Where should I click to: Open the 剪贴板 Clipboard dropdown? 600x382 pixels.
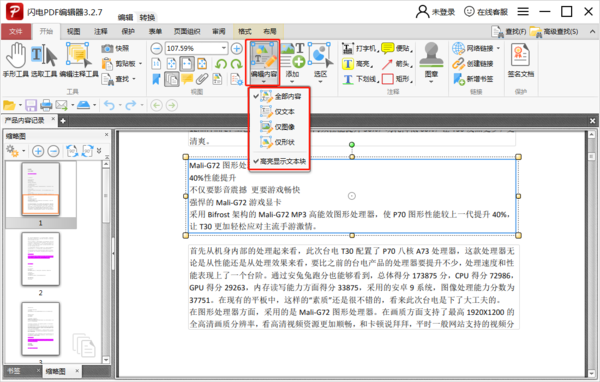(x=140, y=64)
